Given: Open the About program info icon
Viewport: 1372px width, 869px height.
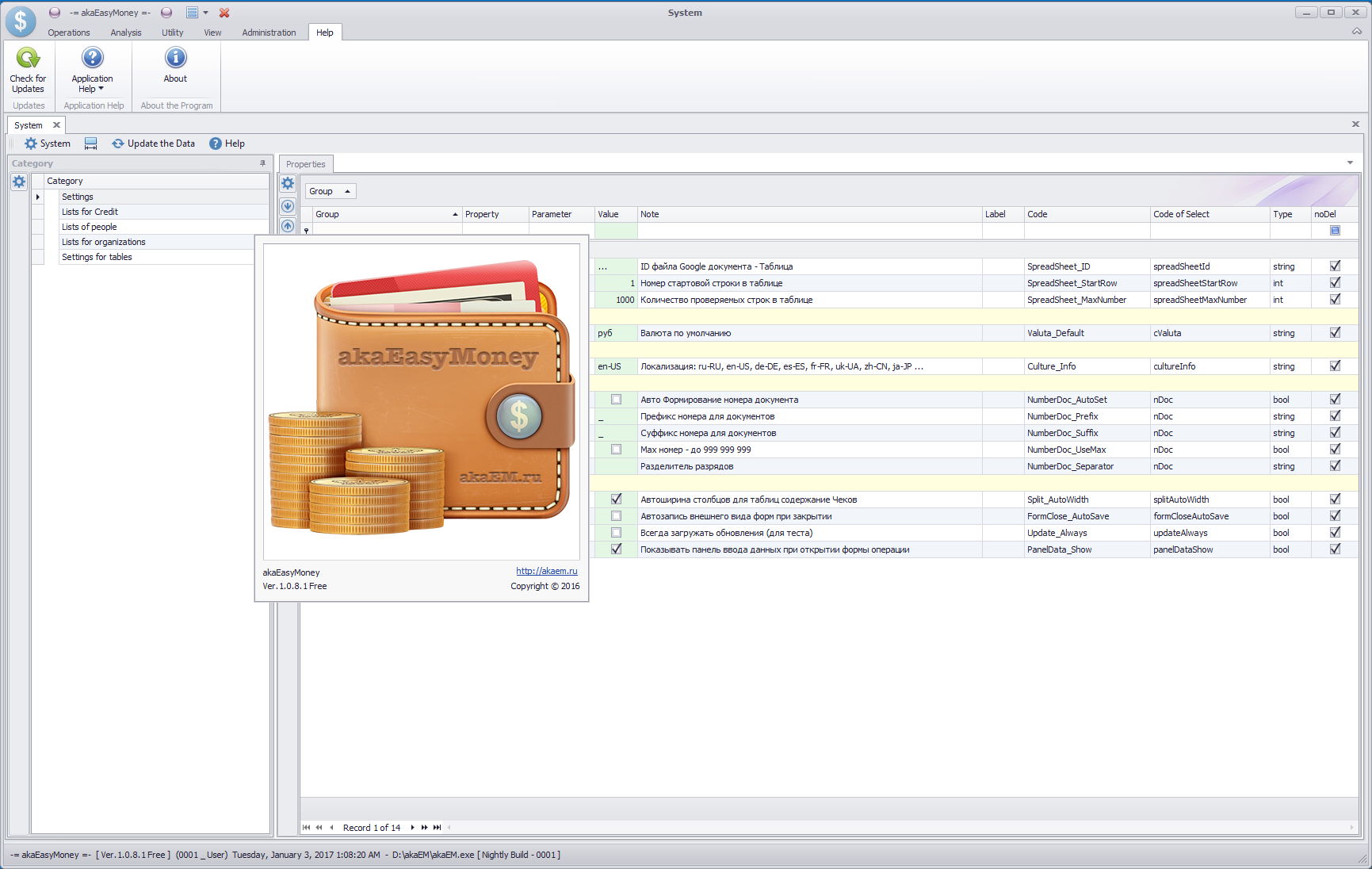Looking at the screenshot, I should 175,58.
